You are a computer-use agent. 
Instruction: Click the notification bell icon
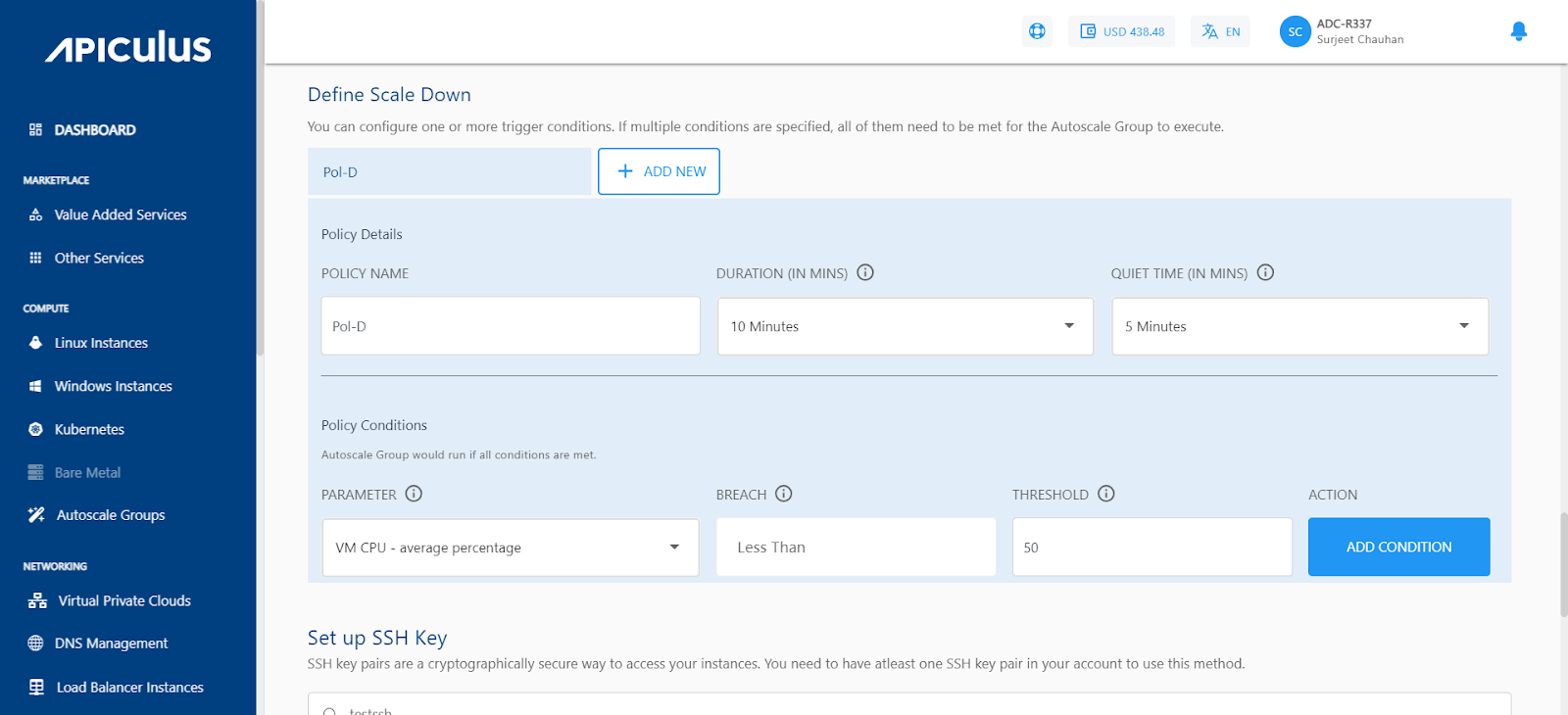point(1518,31)
